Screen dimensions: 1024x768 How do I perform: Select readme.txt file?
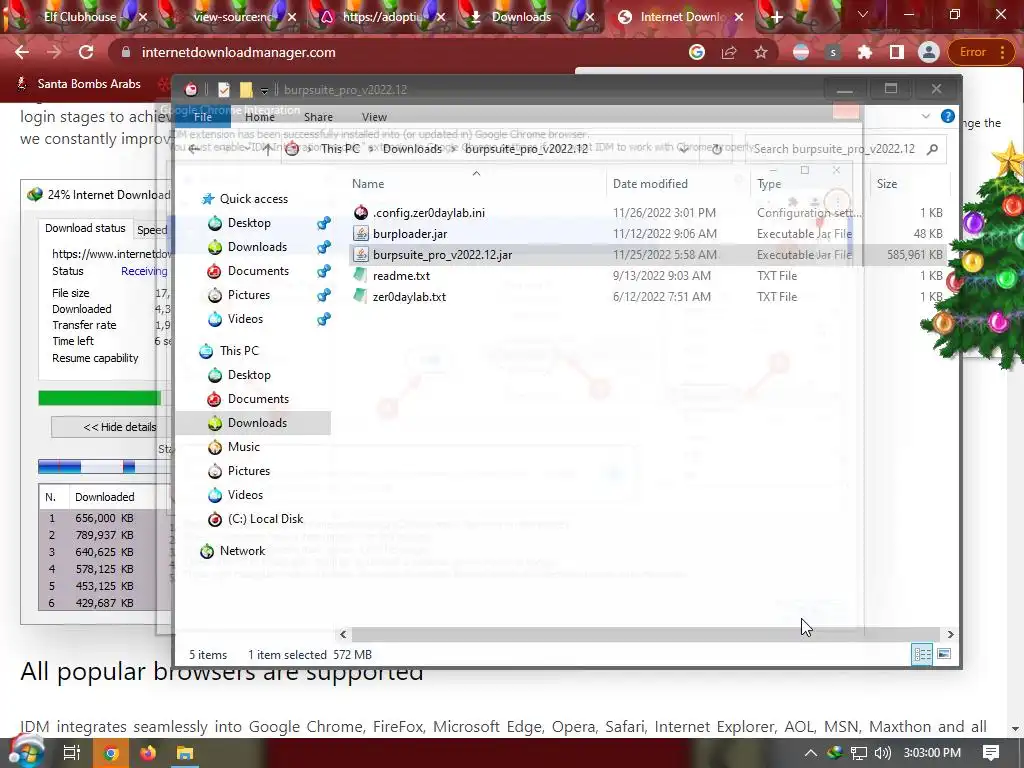pos(401,276)
